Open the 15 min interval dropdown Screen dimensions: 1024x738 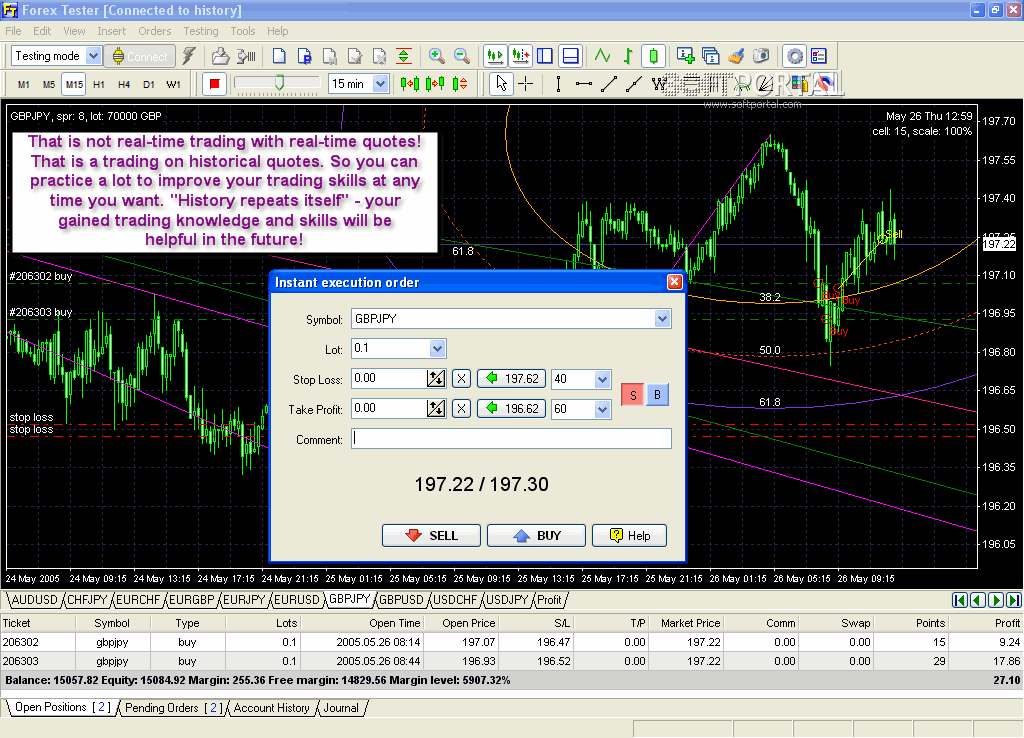point(380,84)
